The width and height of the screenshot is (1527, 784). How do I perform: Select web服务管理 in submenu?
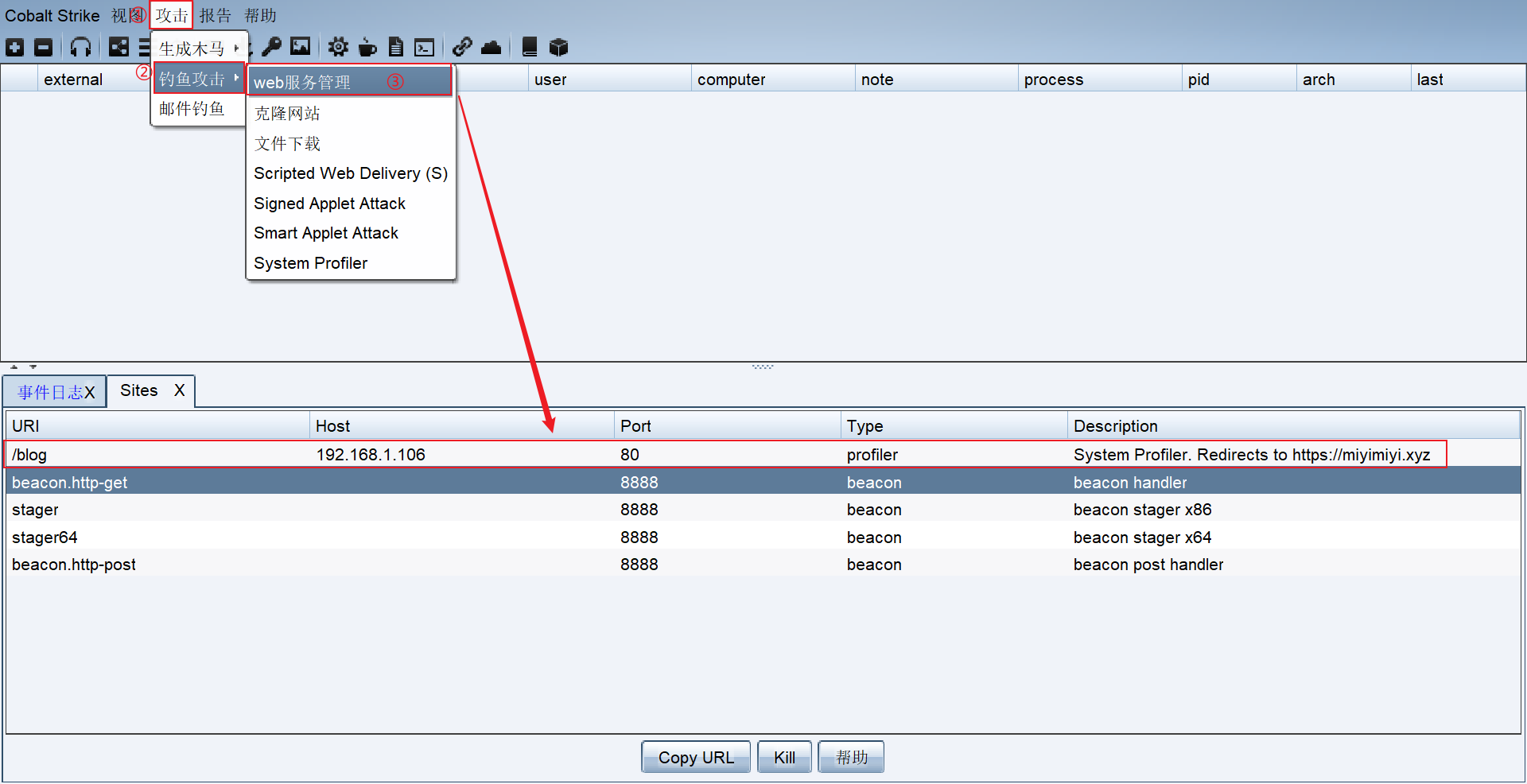[350, 82]
